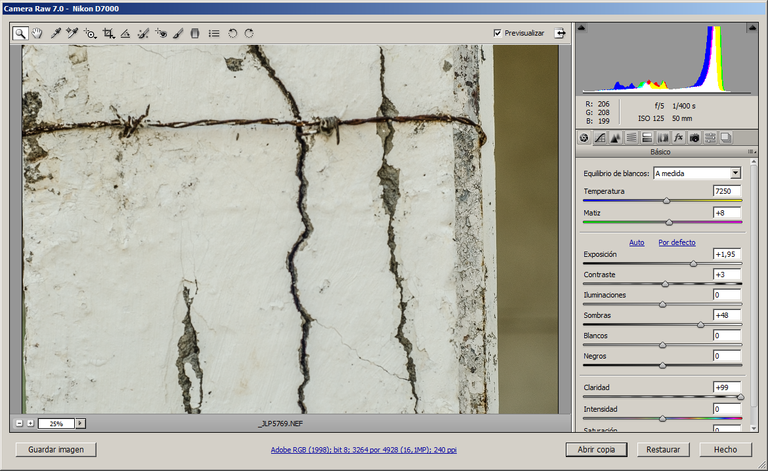This screenshot has width=768, height=471.
Task: Click the Guardar imagen button
Action: click(x=56, y=449)
